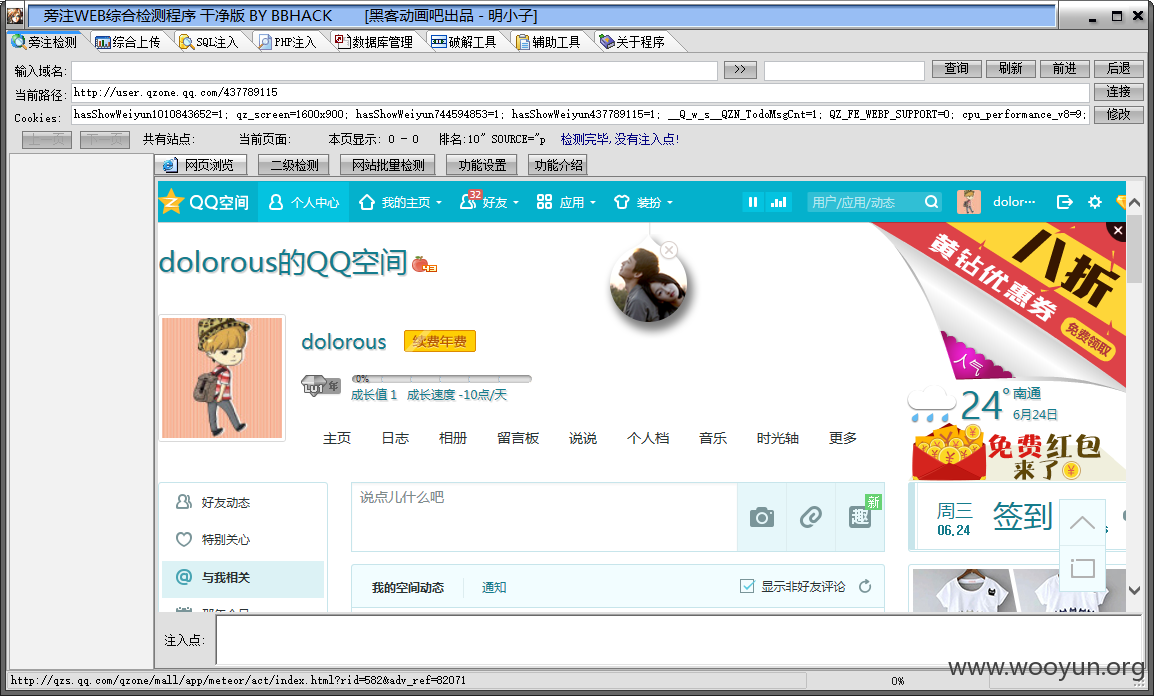Click the Cookies text field
1154x696 pixels.
[580, 115]
